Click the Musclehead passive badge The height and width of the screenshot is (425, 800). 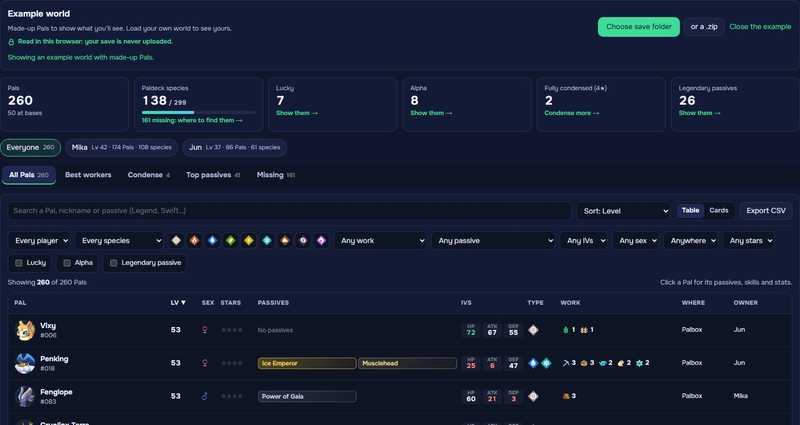tap(407, 363)
